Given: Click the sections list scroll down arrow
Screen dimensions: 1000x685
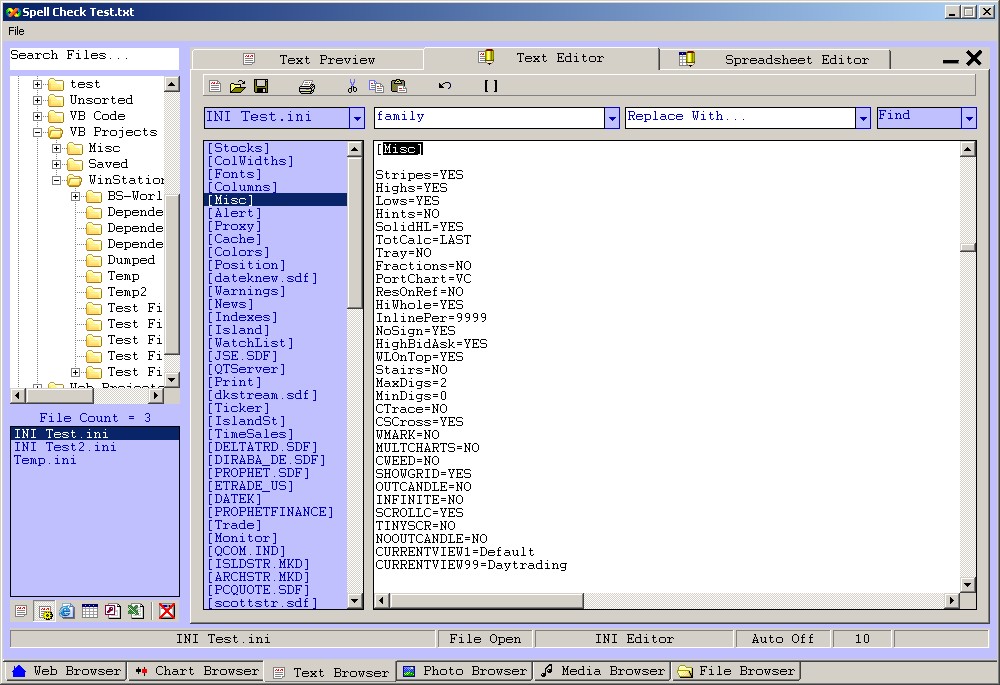Looking at the screenshot, I should point(355,601).
